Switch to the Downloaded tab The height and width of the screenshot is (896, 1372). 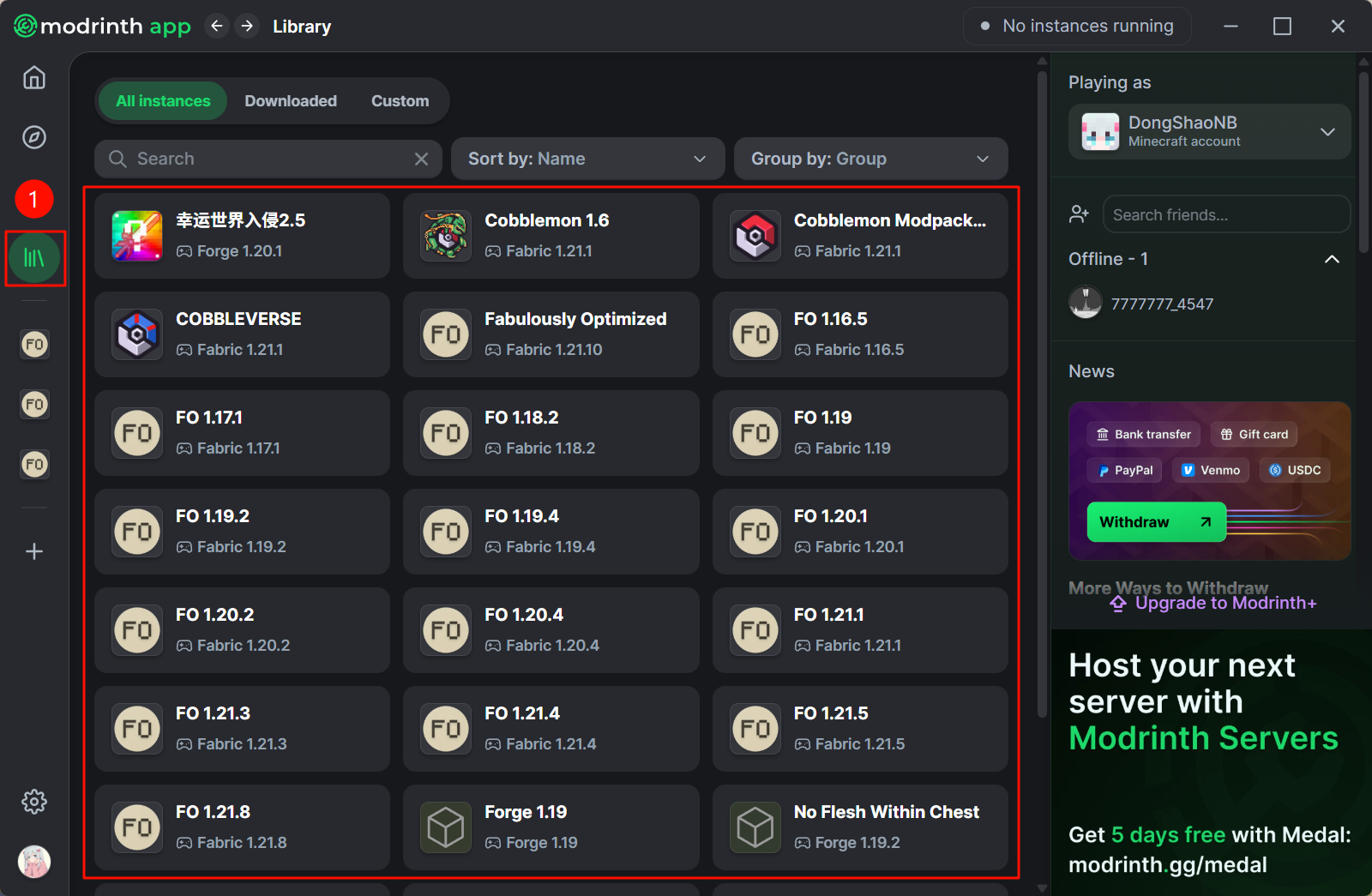tap(291, 101)
